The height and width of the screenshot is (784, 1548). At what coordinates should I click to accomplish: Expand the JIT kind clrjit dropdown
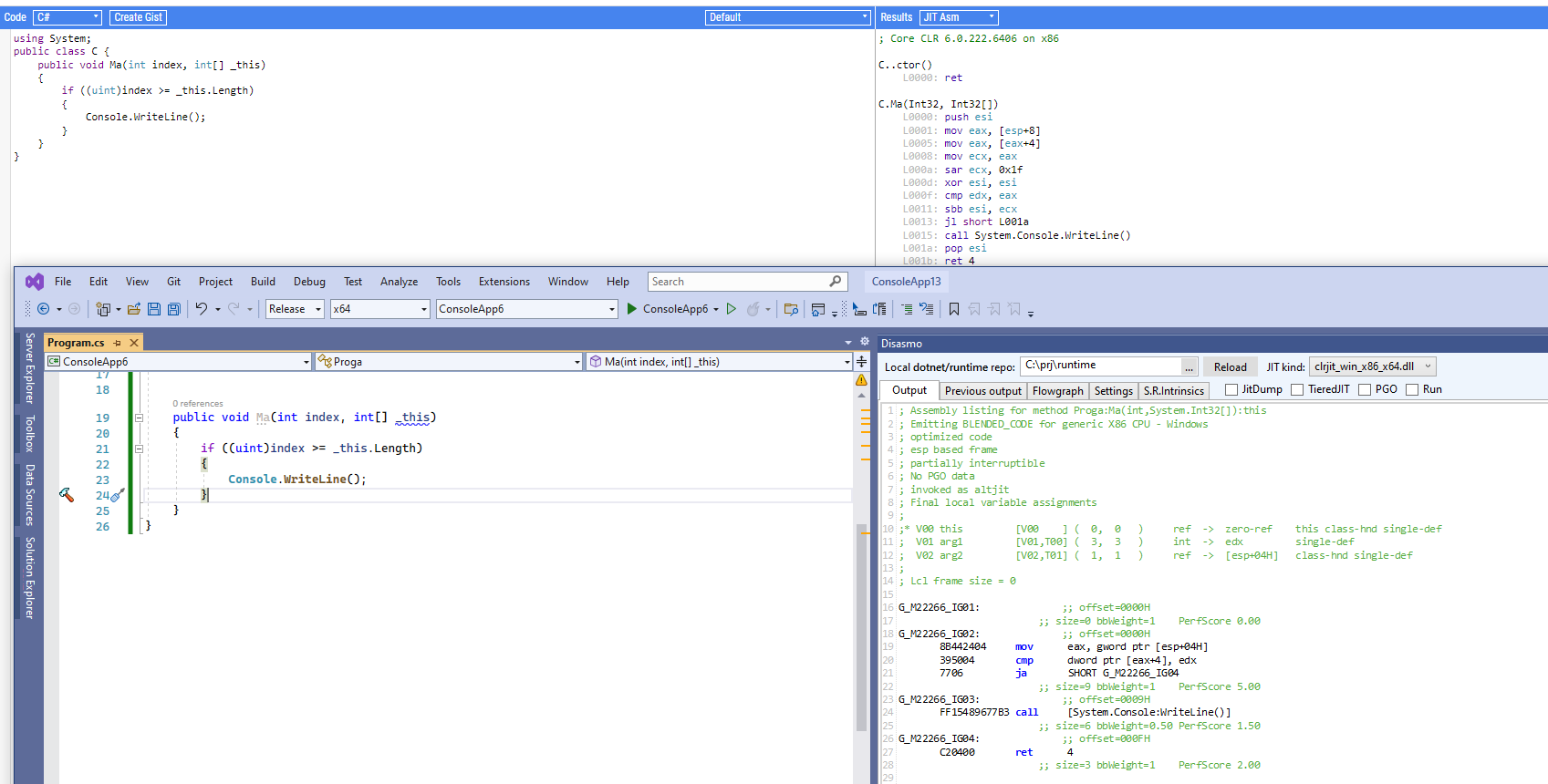point(1372,366)
